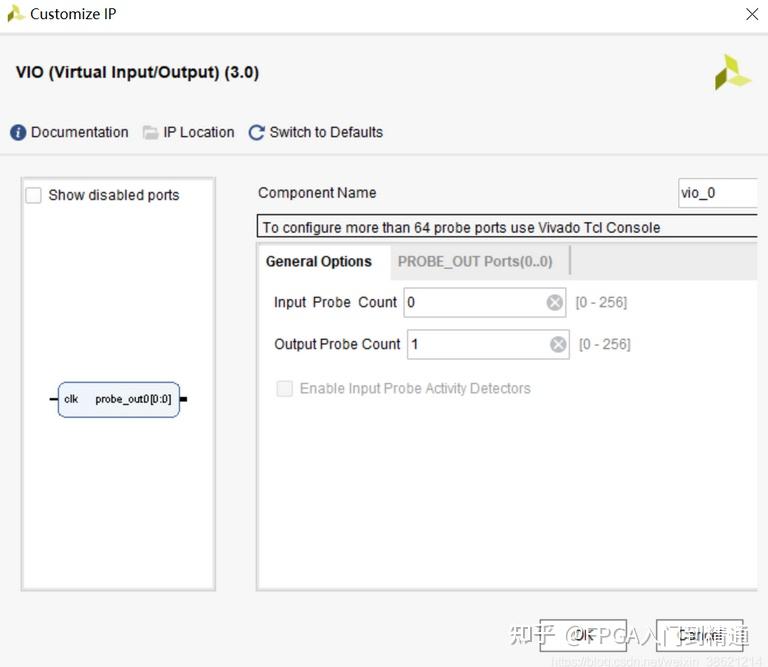
Task: Open the Documentation link
Action: click(x=80, y=133)
